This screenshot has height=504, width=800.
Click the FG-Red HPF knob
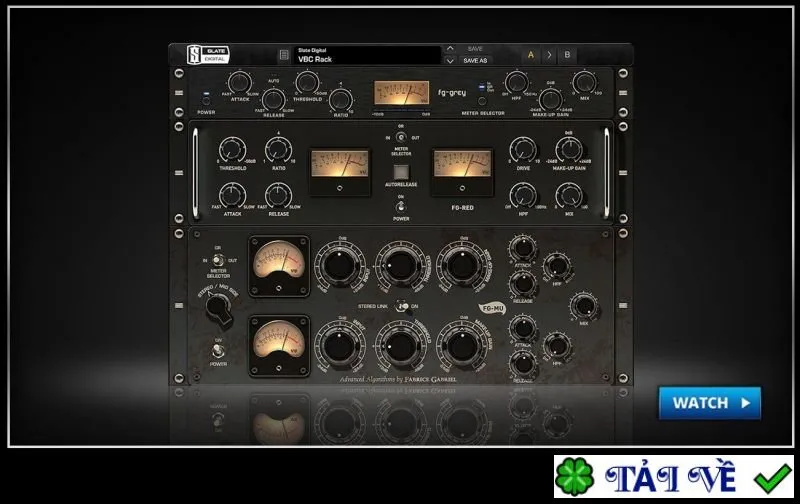pyautogui.click(x=523, y=196)
